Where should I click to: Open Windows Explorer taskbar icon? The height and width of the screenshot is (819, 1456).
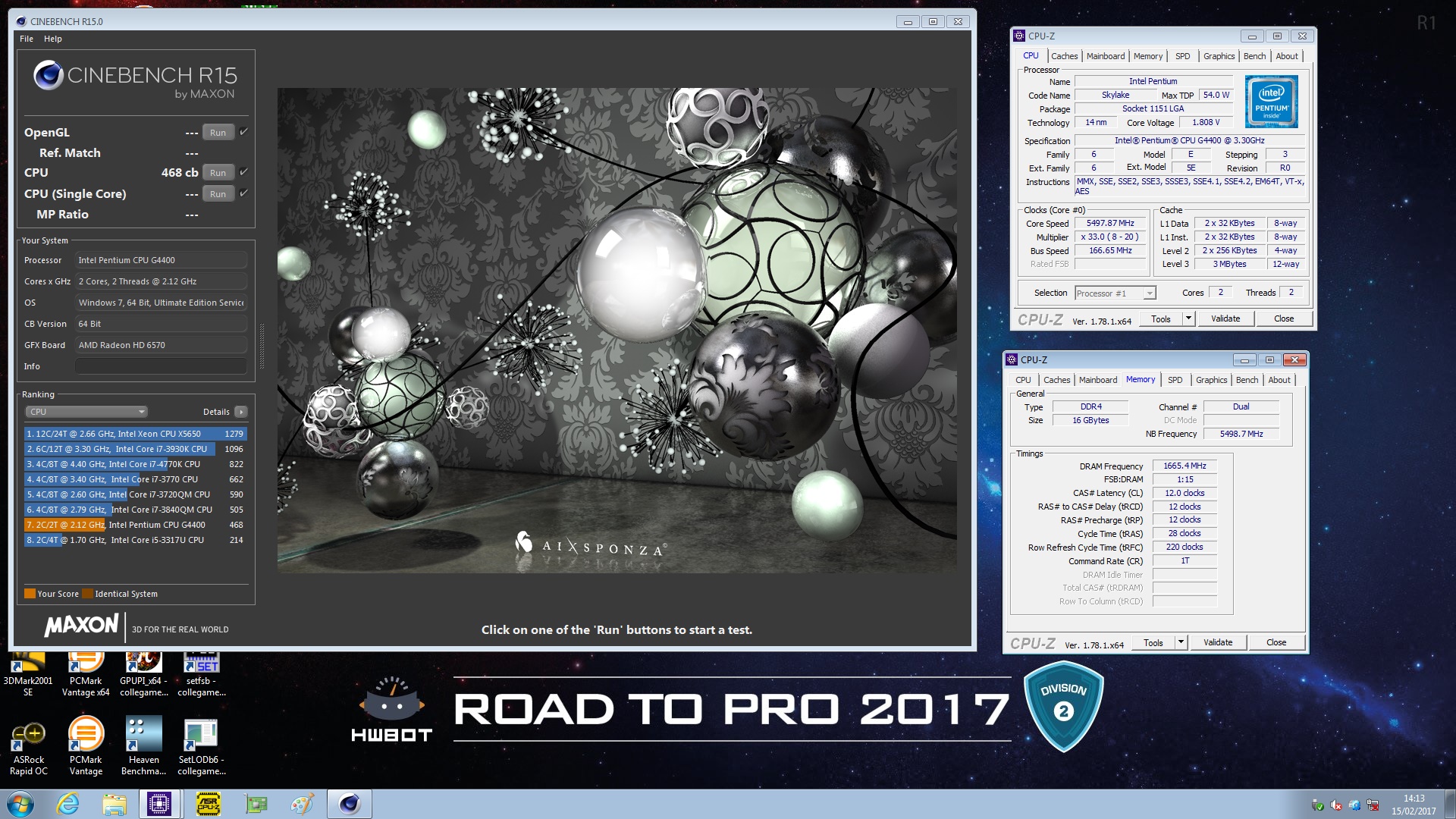115,804
